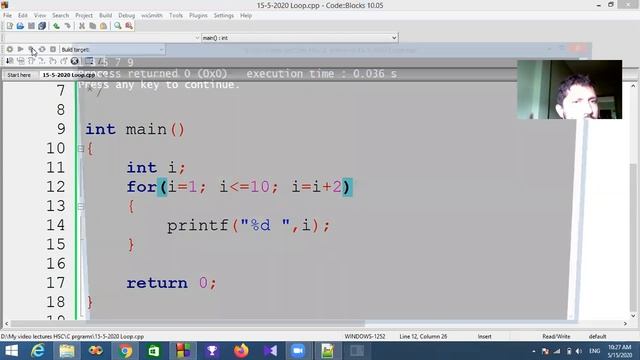
Task: Open the View menu
Action: (40, 15)
